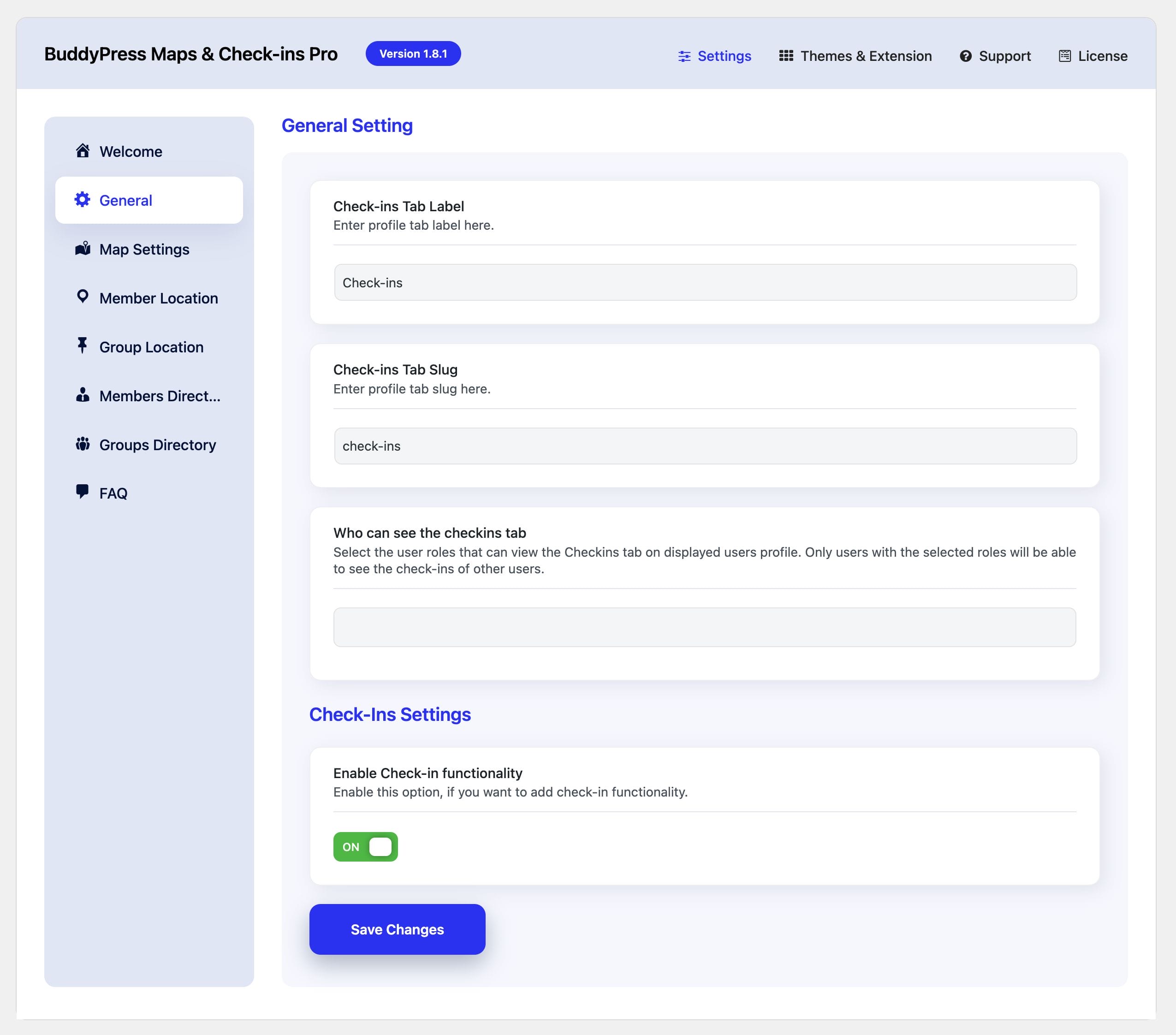1176x1035 pixels.
Task: Open the Support link in header
Action: coord(1004,56)
